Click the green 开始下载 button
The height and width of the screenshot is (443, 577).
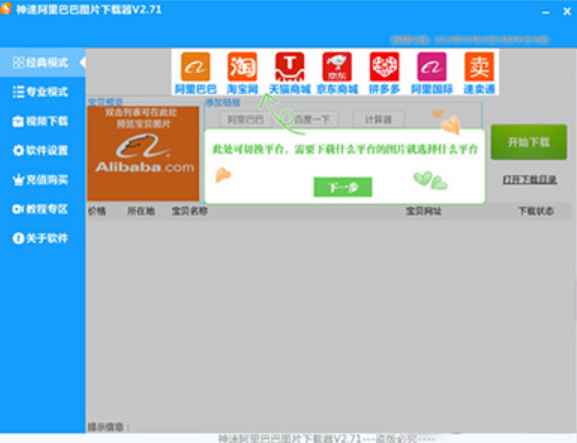[x=529, y=142]
